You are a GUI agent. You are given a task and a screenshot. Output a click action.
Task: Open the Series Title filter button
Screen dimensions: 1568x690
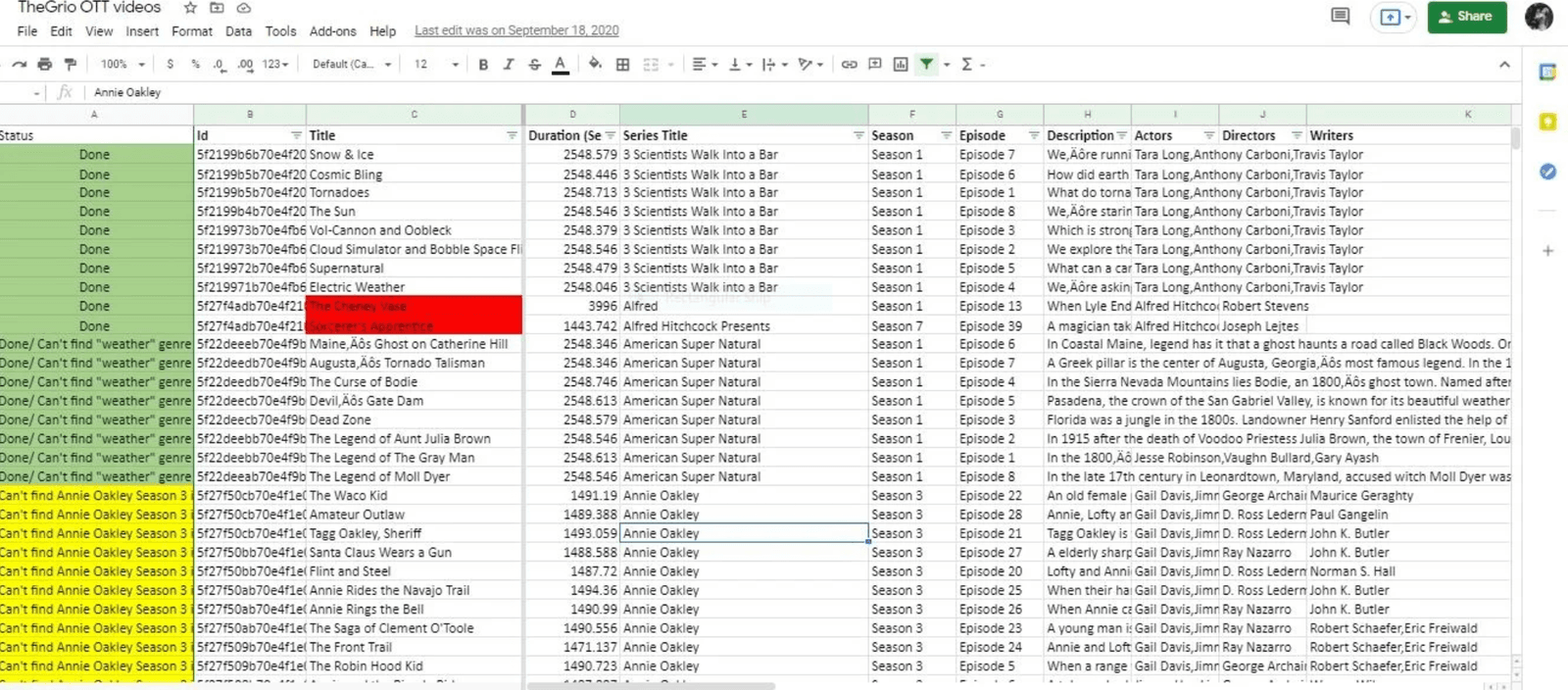click(x=858, y=135)
